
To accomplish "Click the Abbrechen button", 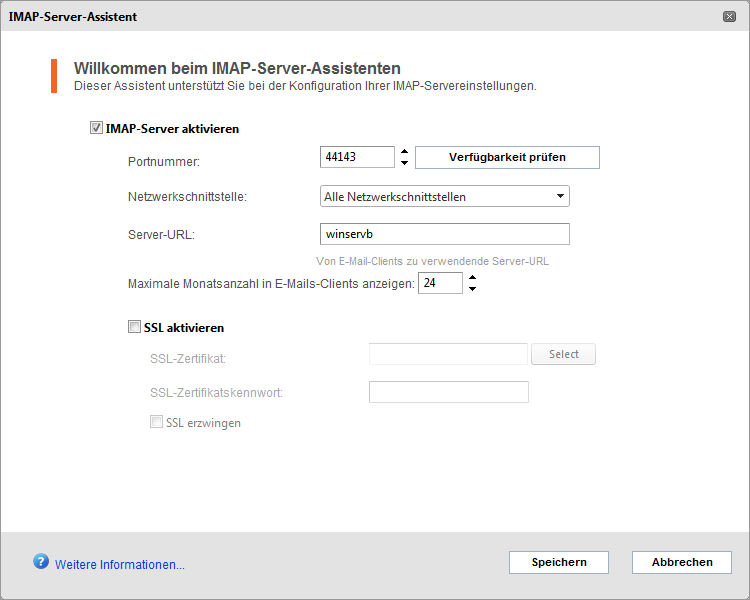I will pos(681,562).
